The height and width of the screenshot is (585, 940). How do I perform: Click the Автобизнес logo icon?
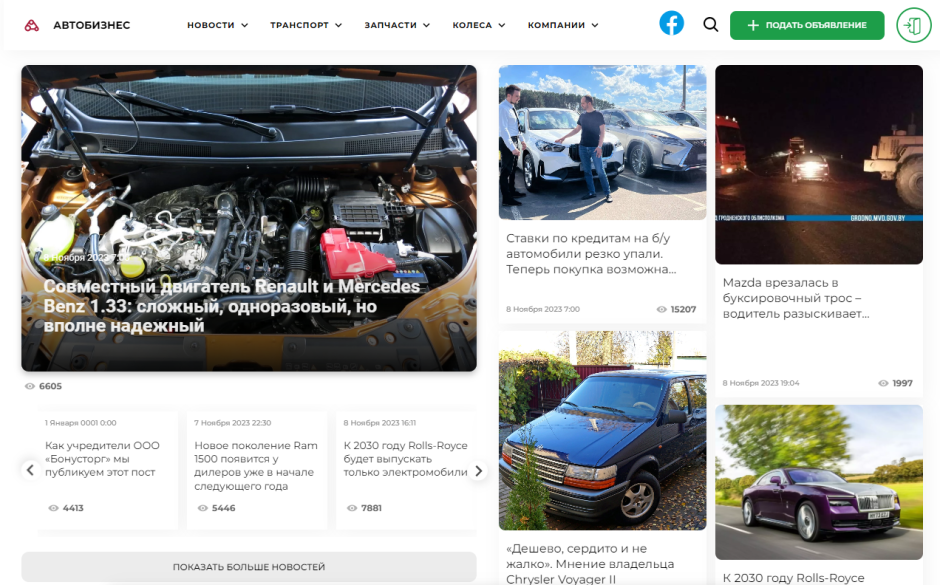[33, 25]
